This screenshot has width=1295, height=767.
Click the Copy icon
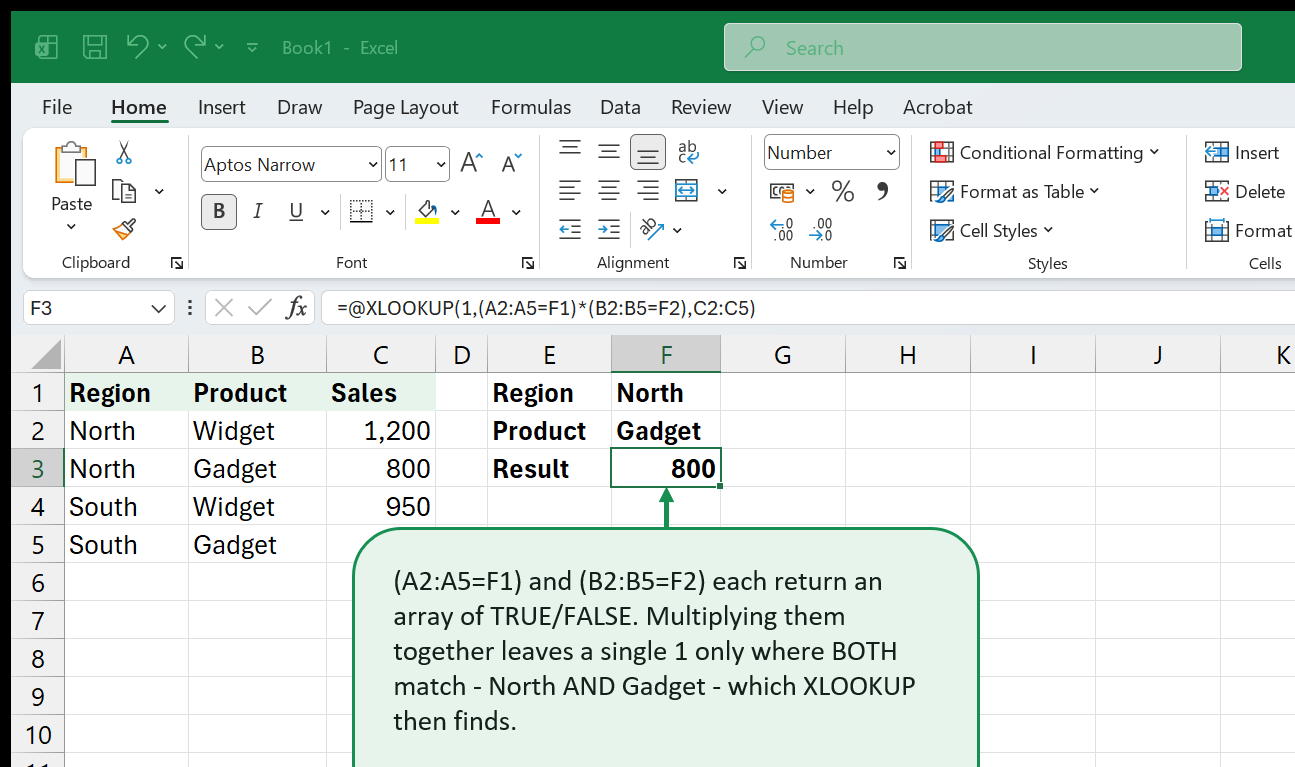[x=124, y=191]
